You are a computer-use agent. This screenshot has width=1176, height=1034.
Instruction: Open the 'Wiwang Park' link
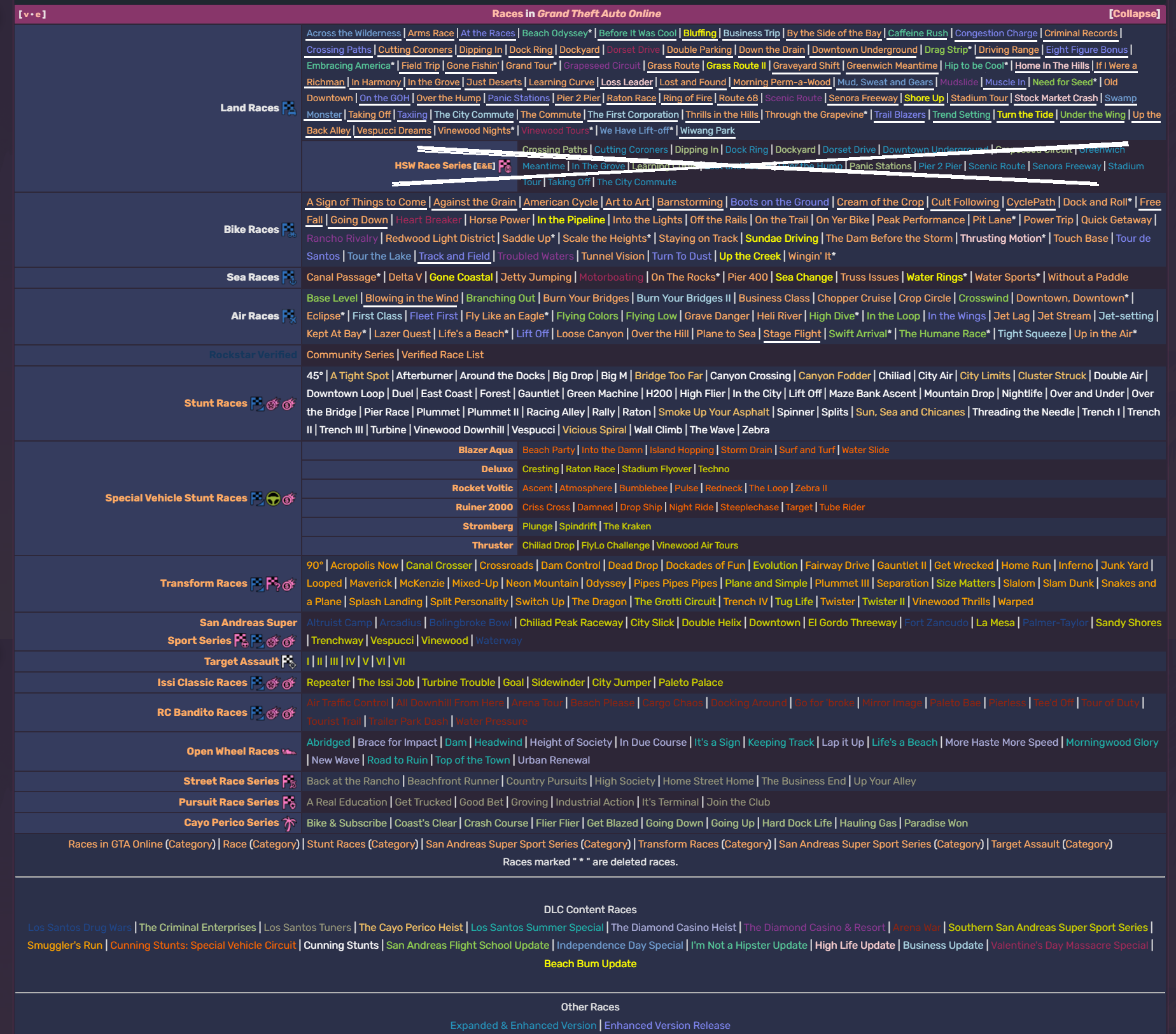pos(707,131)
